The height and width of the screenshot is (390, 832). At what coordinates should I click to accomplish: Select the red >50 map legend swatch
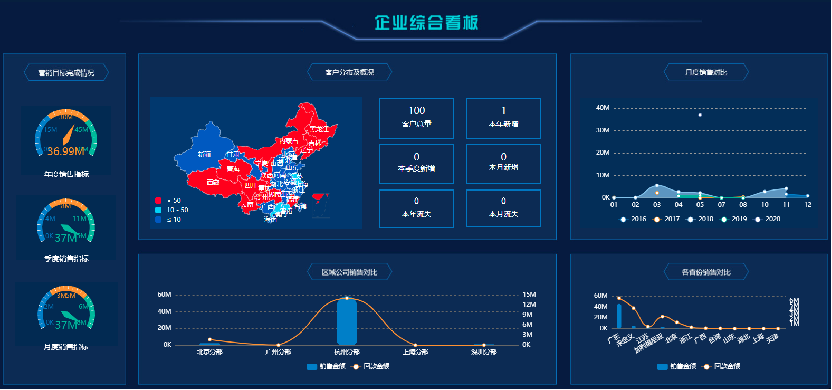[158, 201]
